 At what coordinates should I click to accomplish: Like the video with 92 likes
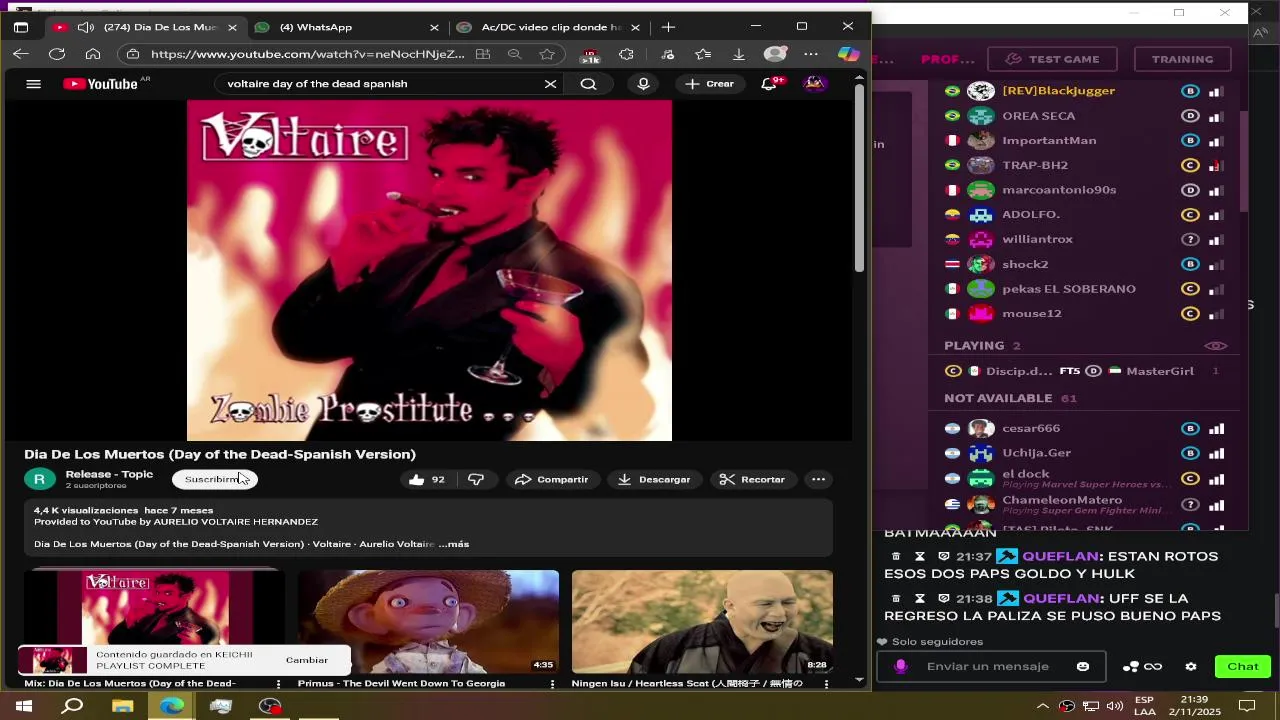tap(427, 480)
